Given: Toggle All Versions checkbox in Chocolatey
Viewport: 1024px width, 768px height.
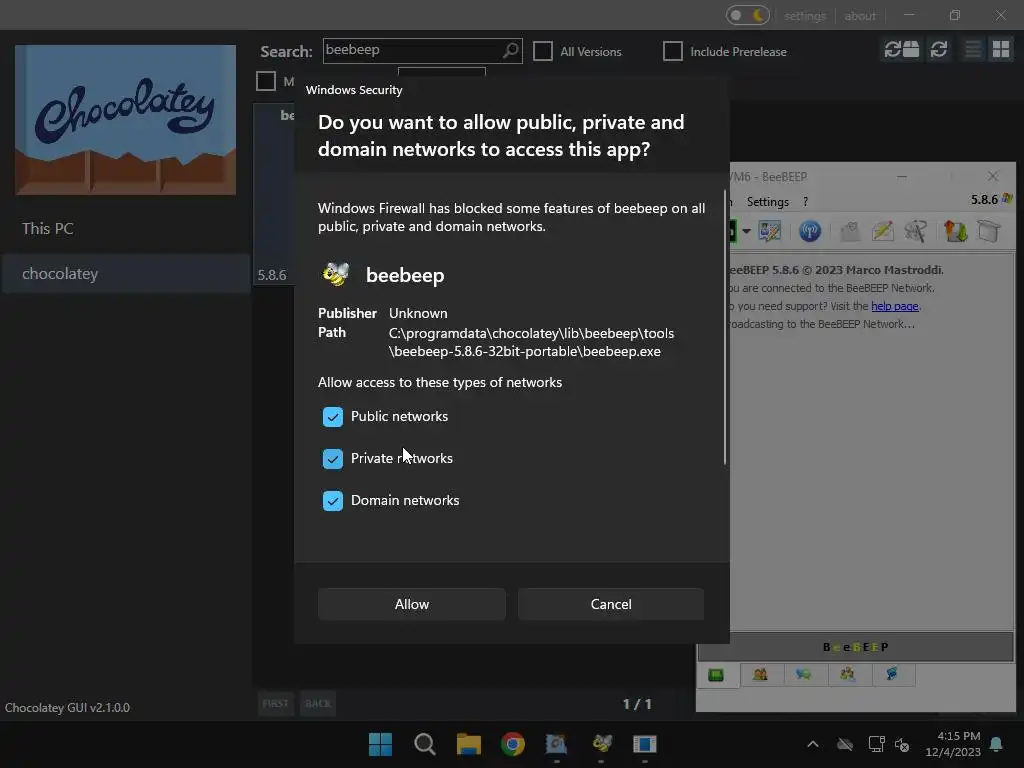Looking at the screenshot, I should click(543, 51).
